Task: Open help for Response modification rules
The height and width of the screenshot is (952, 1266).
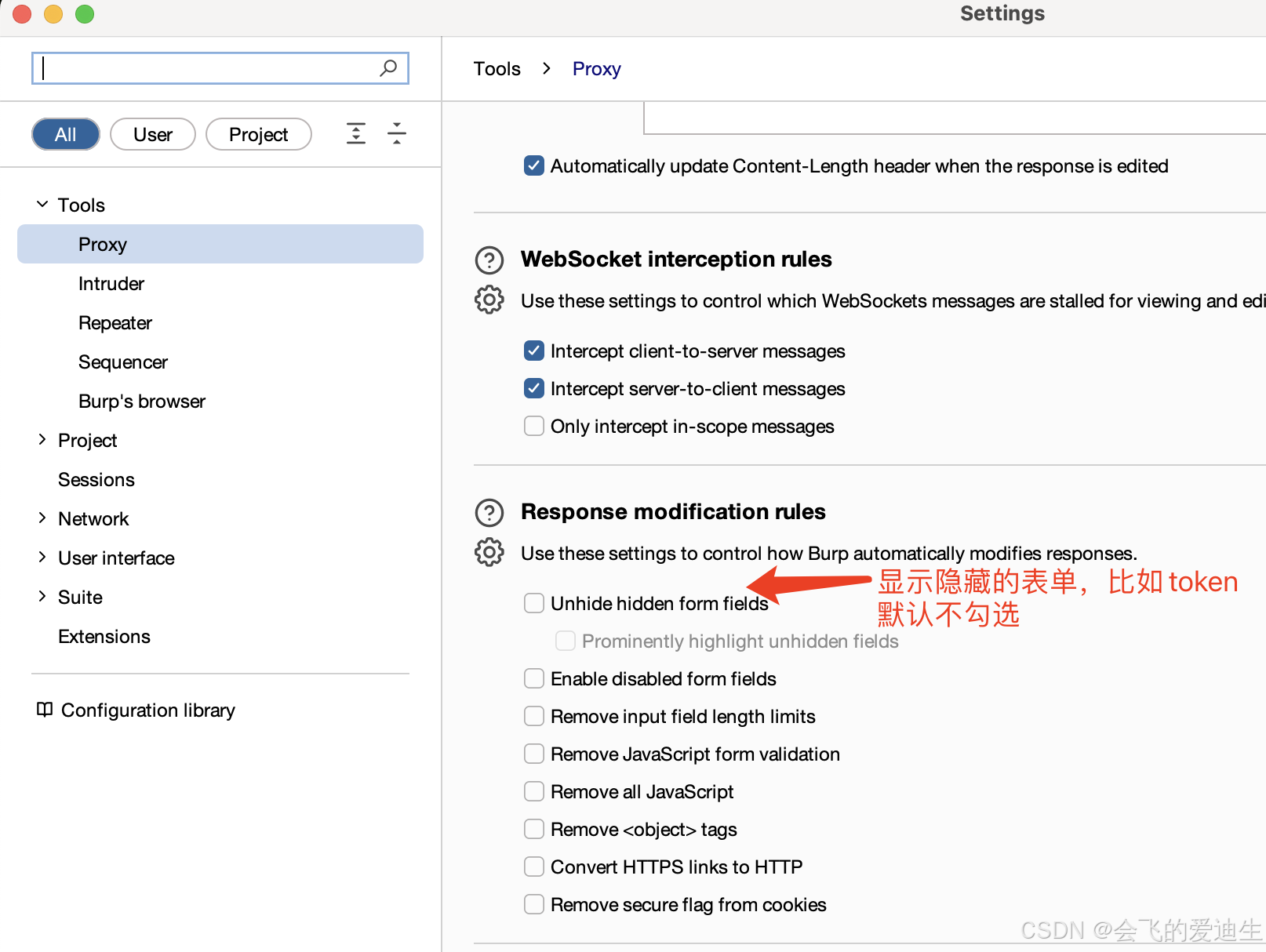Action: point(489,512)
